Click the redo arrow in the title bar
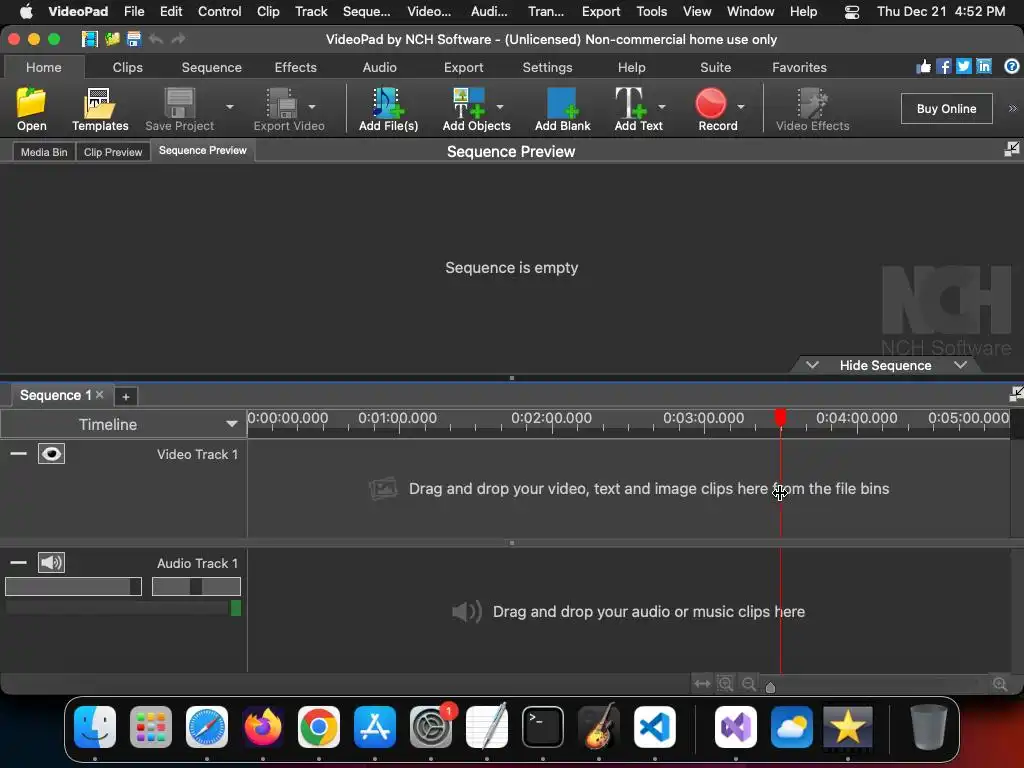 tap(178, 39)
